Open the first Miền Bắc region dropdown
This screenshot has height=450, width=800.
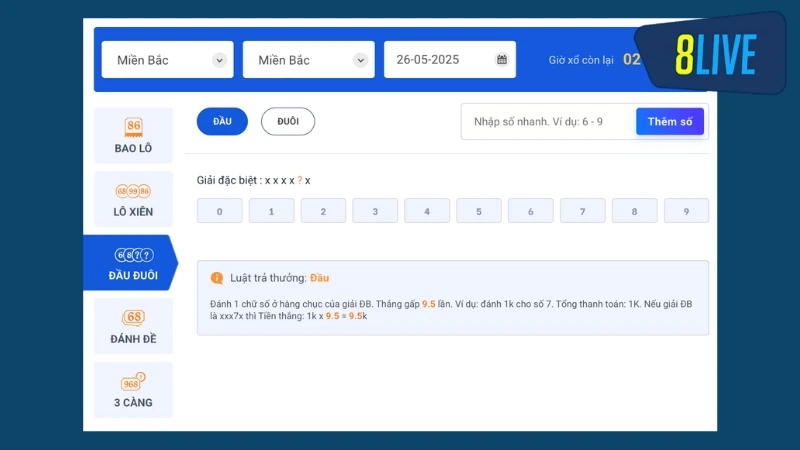(x=167, y=60)
